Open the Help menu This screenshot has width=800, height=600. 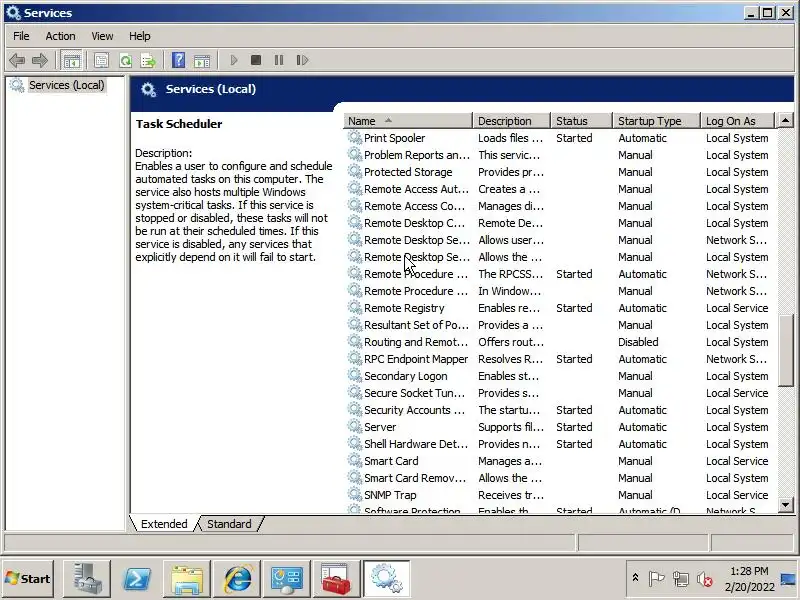tap(139, 36)
